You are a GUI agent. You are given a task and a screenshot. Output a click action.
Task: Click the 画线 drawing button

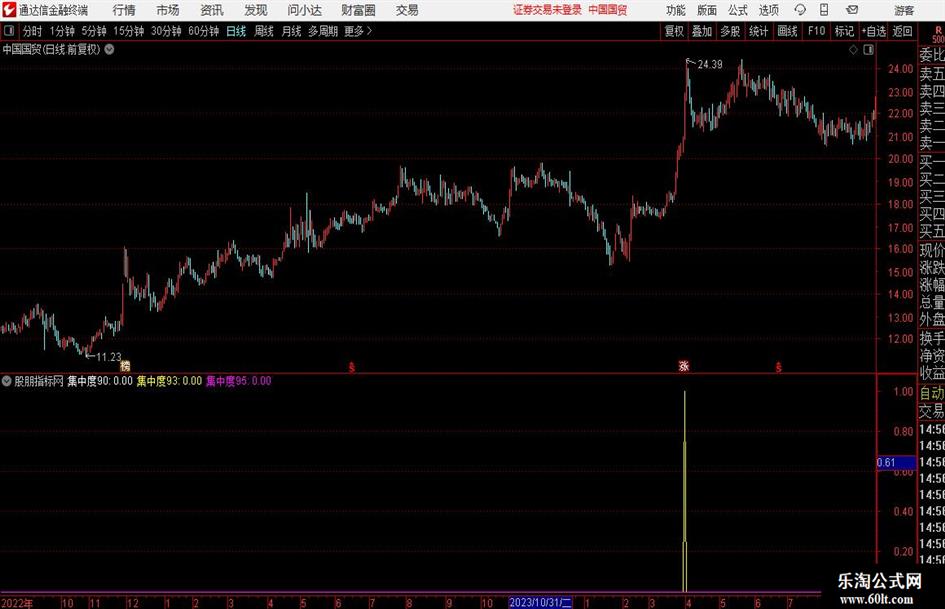pyautogui.click(x=787, y=31)
